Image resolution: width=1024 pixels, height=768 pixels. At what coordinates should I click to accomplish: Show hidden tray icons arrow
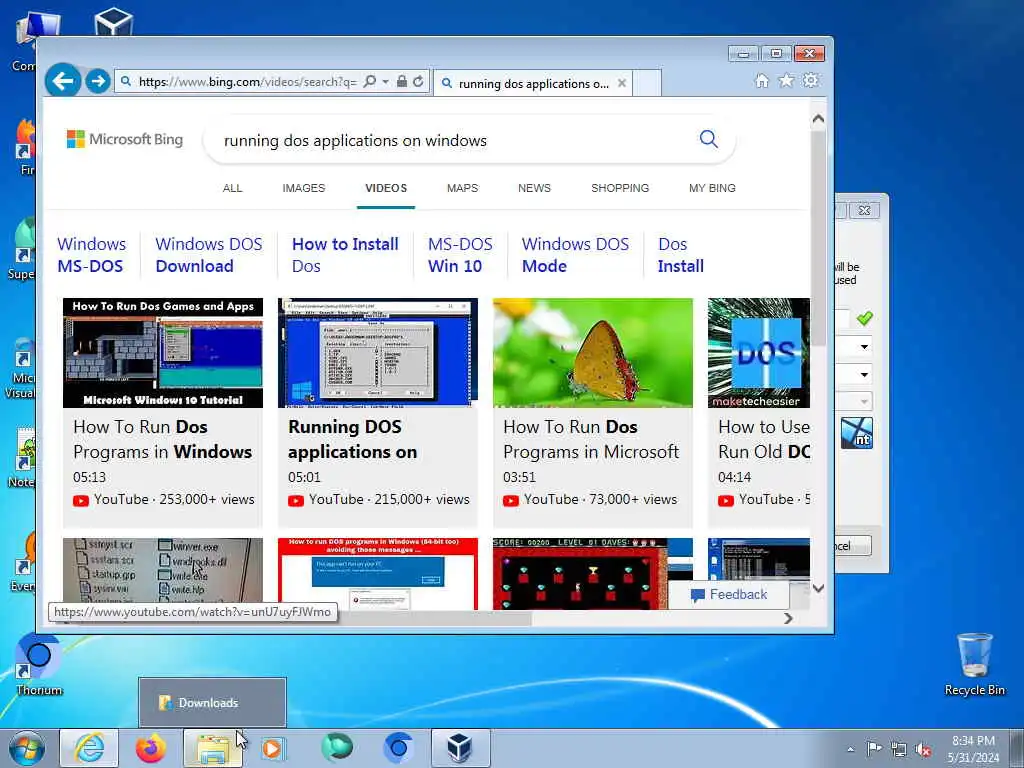tap(850, 749)
